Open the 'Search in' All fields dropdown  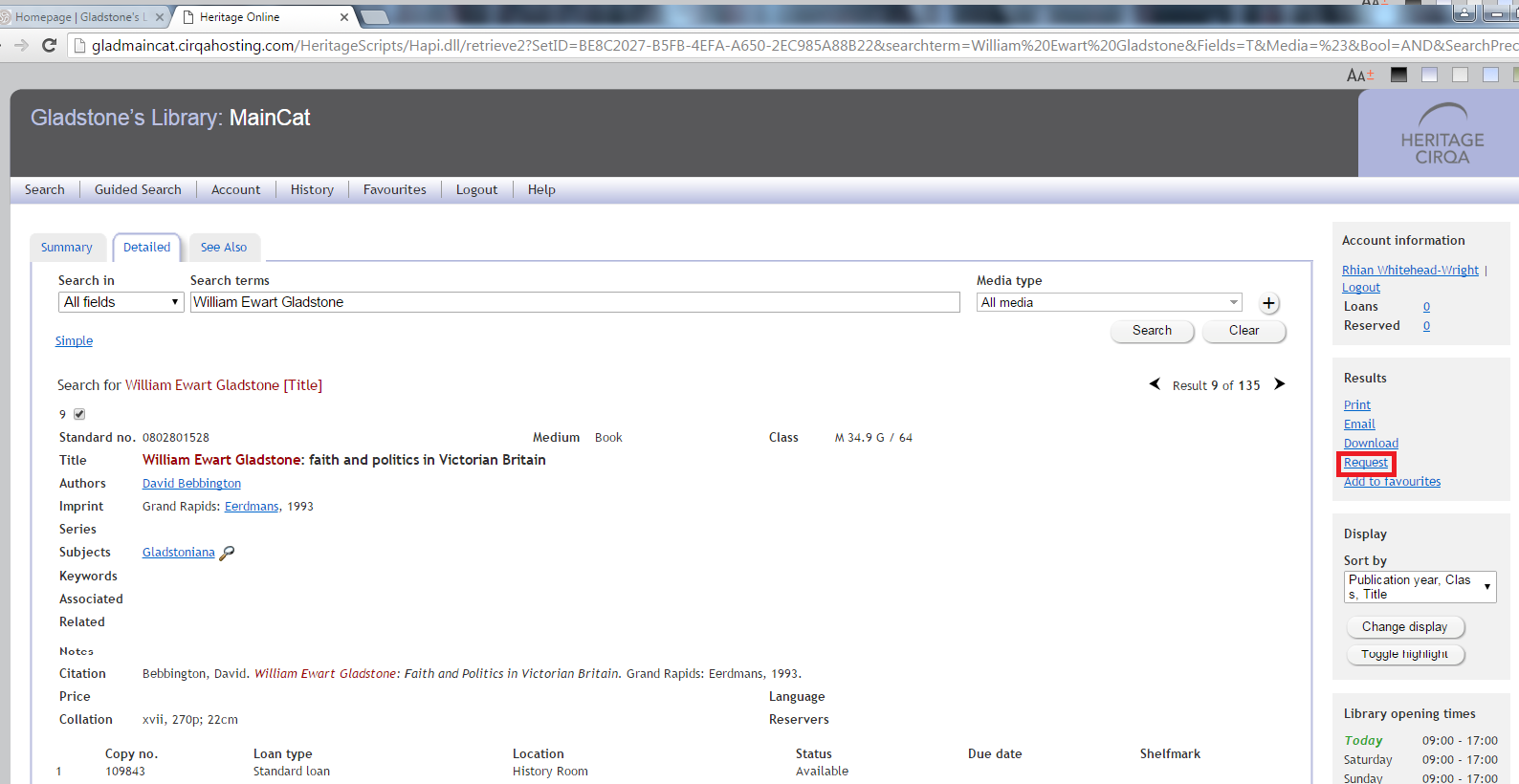121,302
